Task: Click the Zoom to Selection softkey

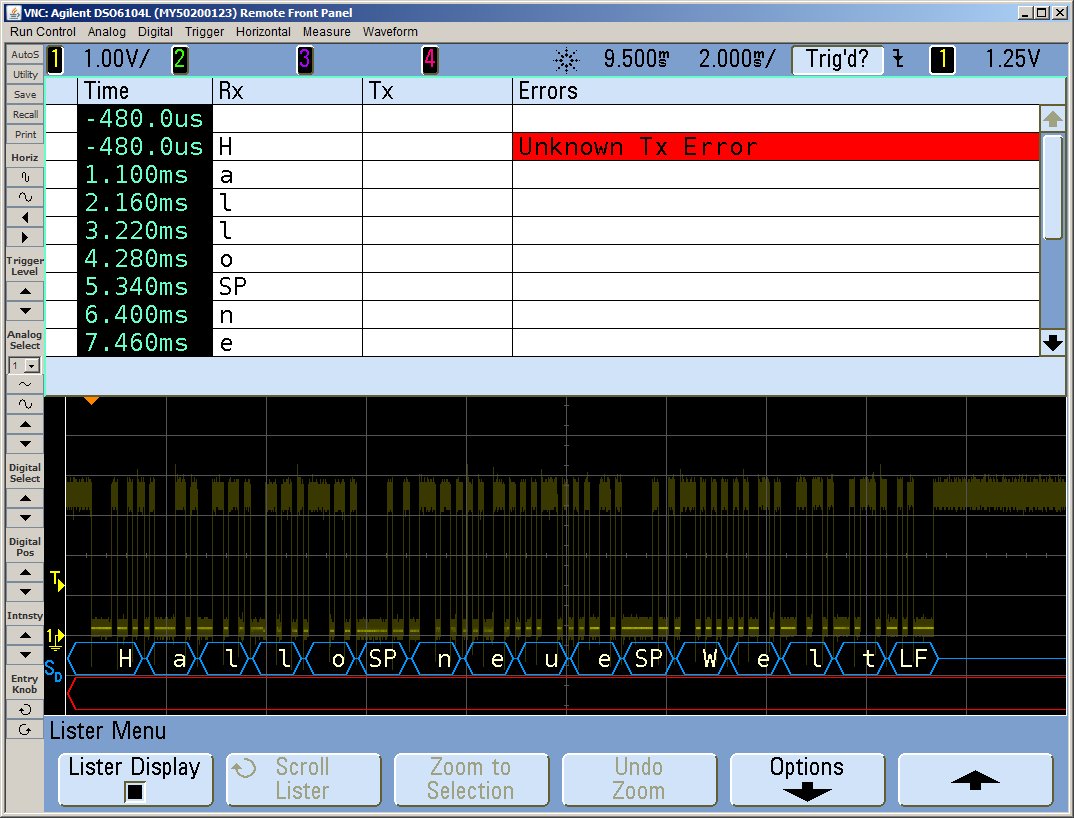Action: (471, 780)
